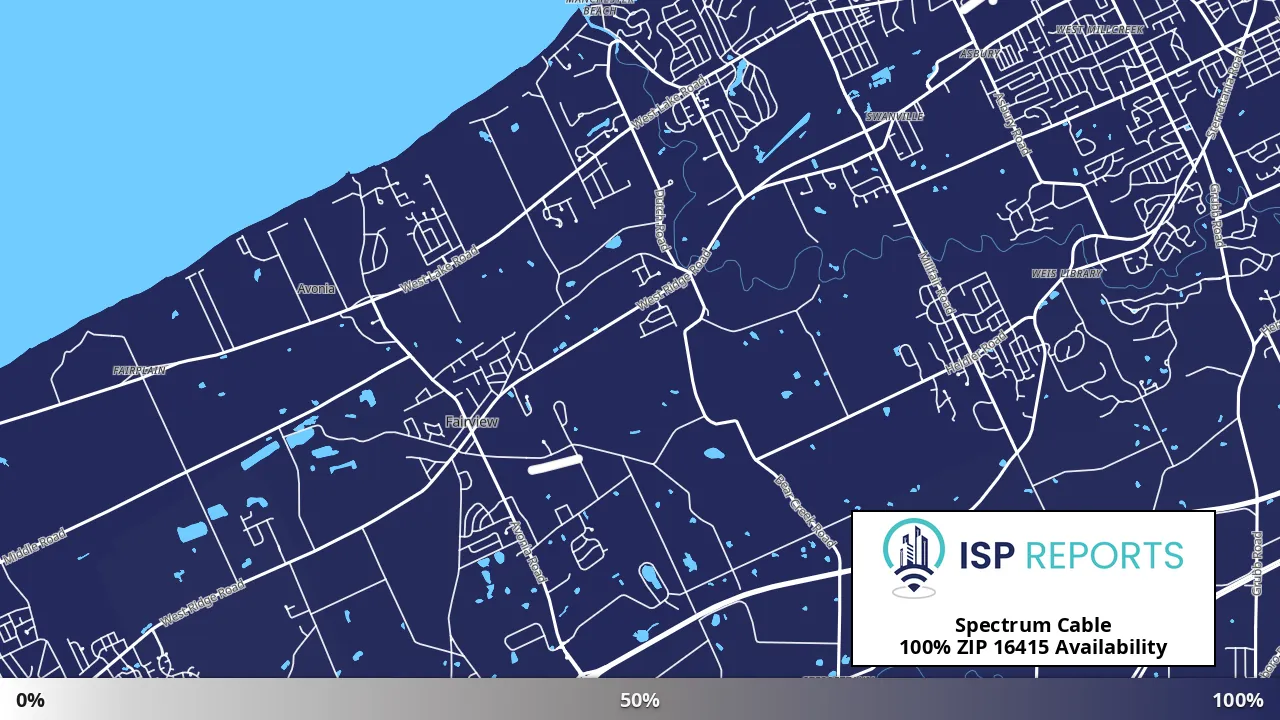Click the "WEST MILLCREEK" place label

tap(1100, 30)
